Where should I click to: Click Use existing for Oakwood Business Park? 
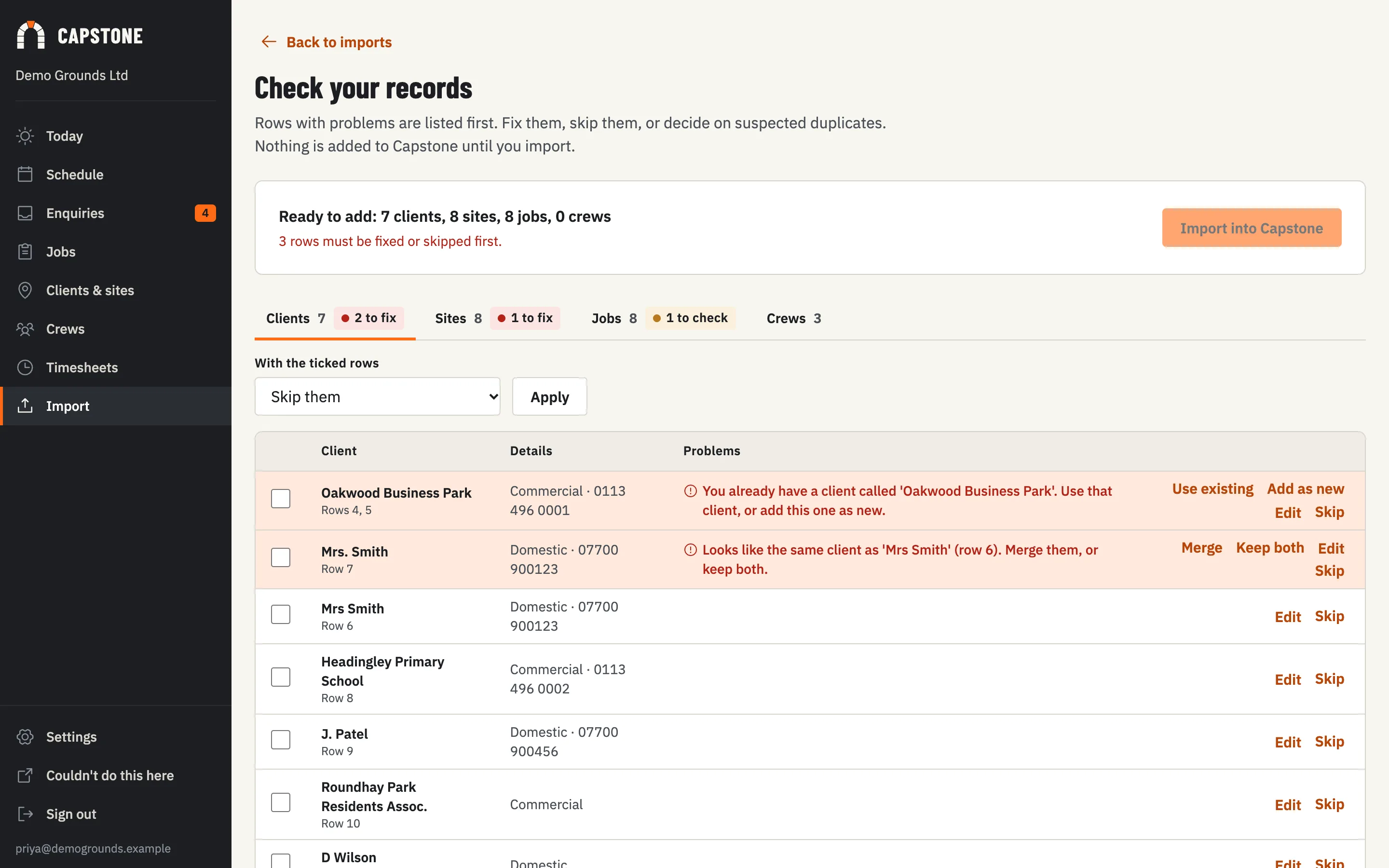(1212, 489)
